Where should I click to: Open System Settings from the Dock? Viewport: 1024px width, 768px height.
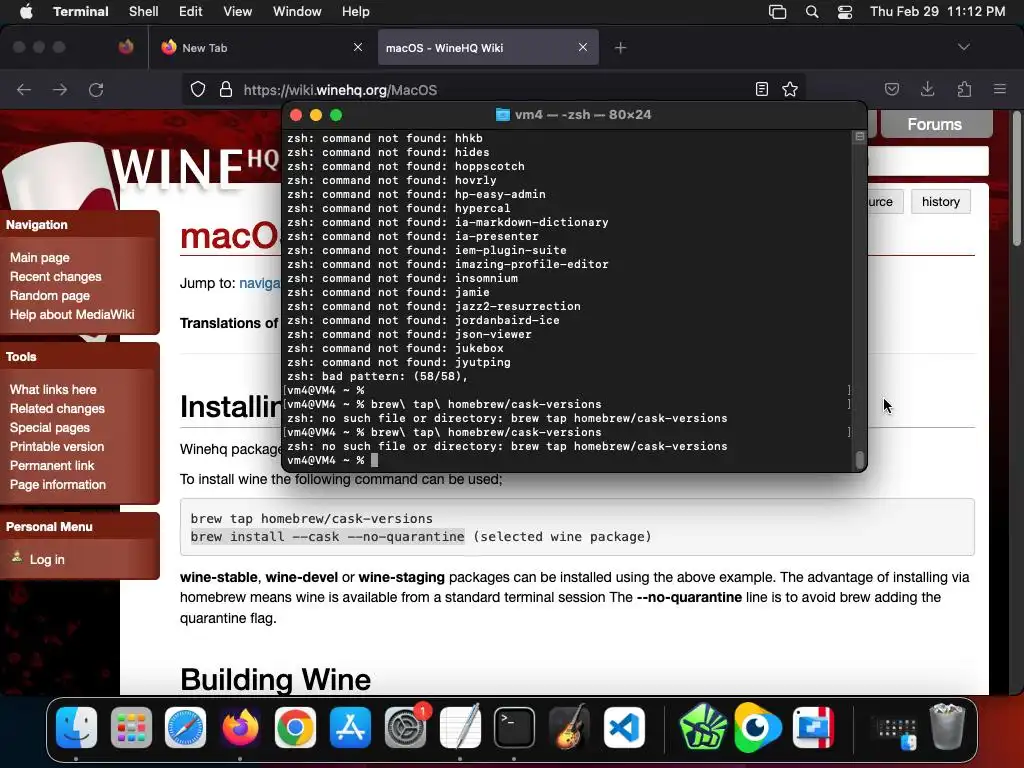coord(405,727)
